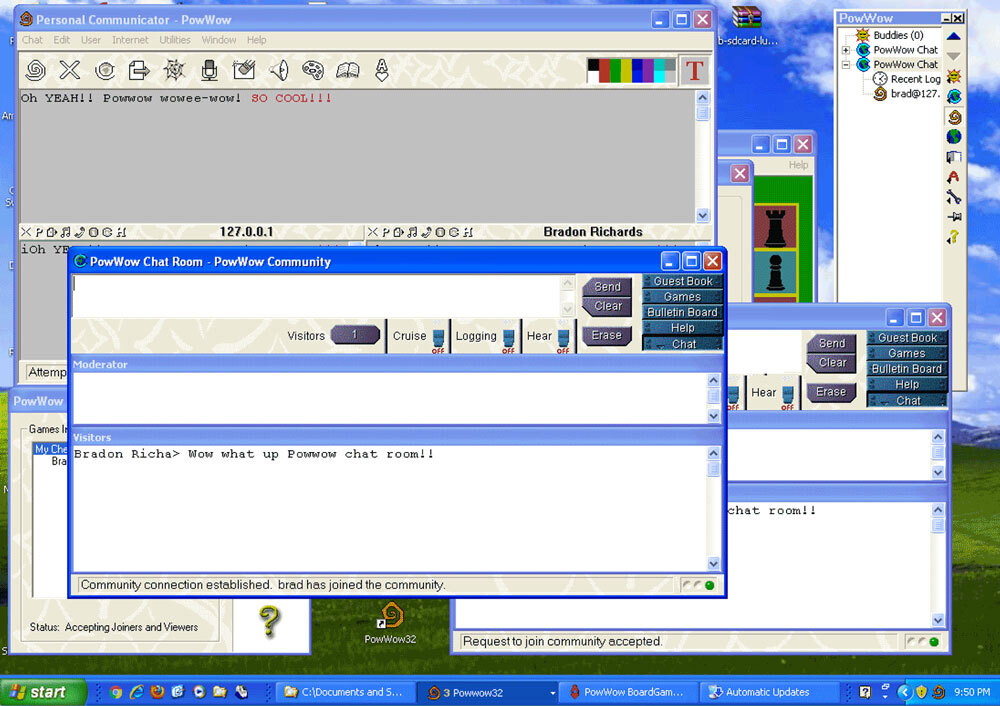Click the open book toolbar icon
This screenshot has height=706, width=1000.
coord(347,70)
